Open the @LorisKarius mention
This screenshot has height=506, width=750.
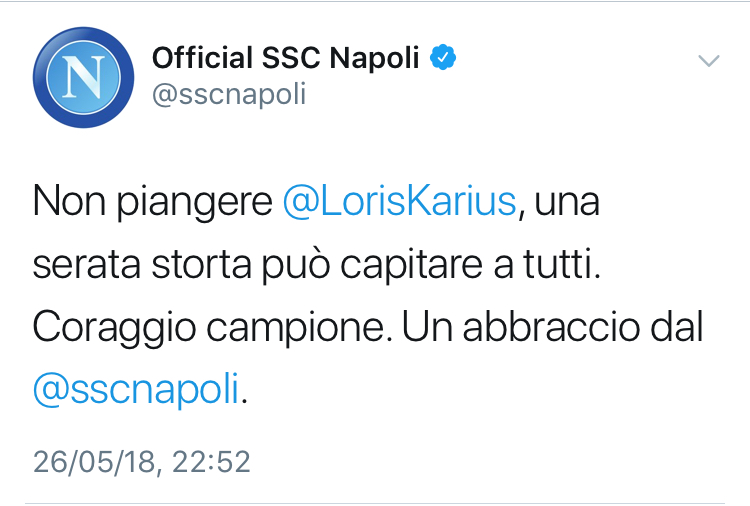coord(400,203)
